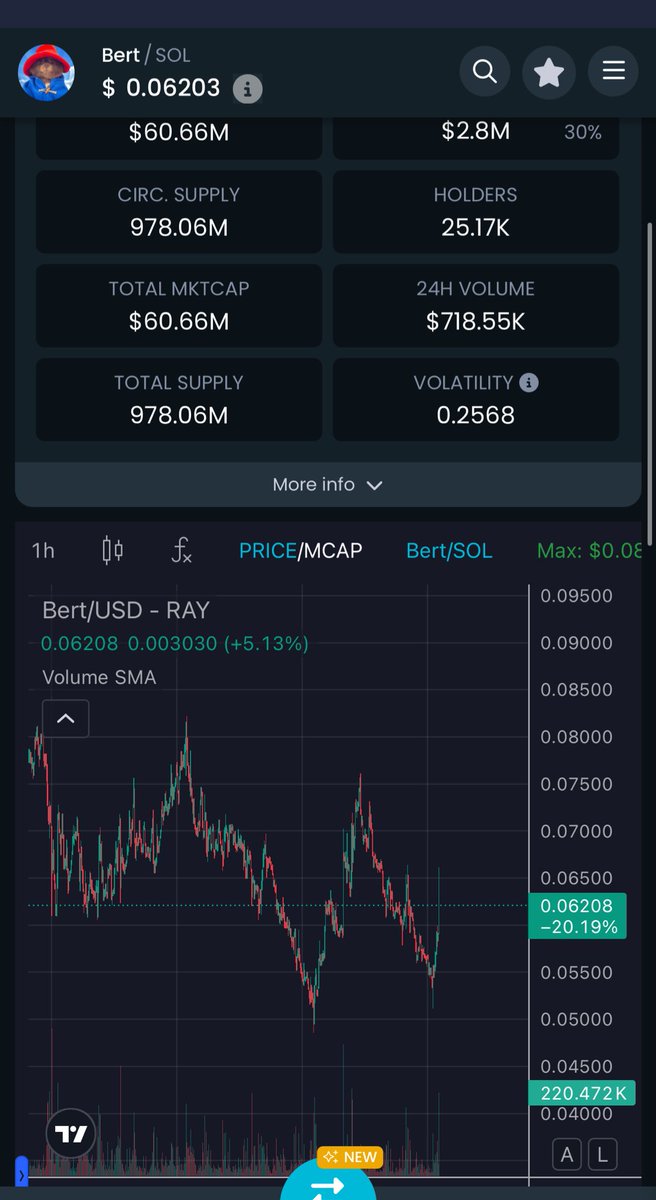The image size is (656, 1200).
Task: Tap the Bert token avatar
Action: click(47, 73)
